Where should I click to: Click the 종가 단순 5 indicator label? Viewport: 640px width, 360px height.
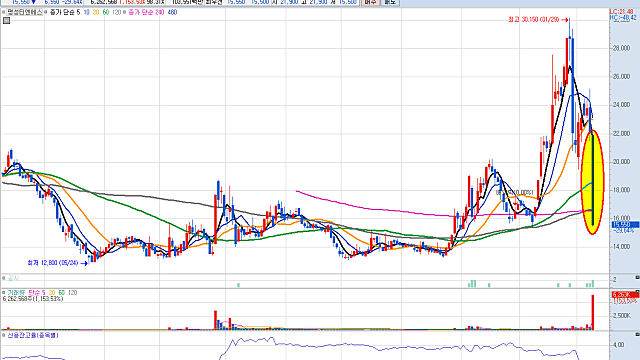tap(65, 12)
